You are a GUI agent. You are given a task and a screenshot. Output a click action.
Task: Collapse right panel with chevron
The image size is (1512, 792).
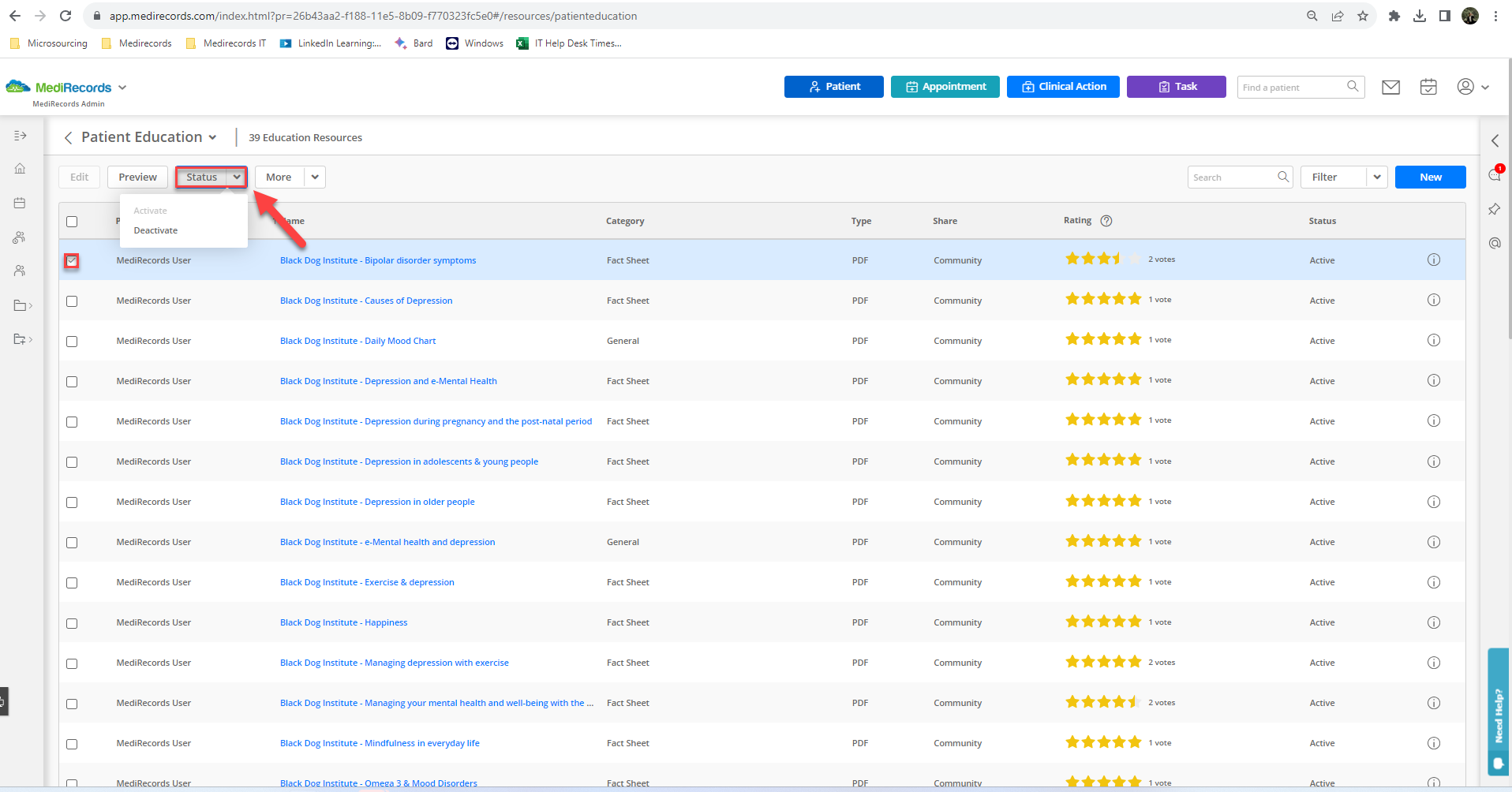[x=1495, y=140]
